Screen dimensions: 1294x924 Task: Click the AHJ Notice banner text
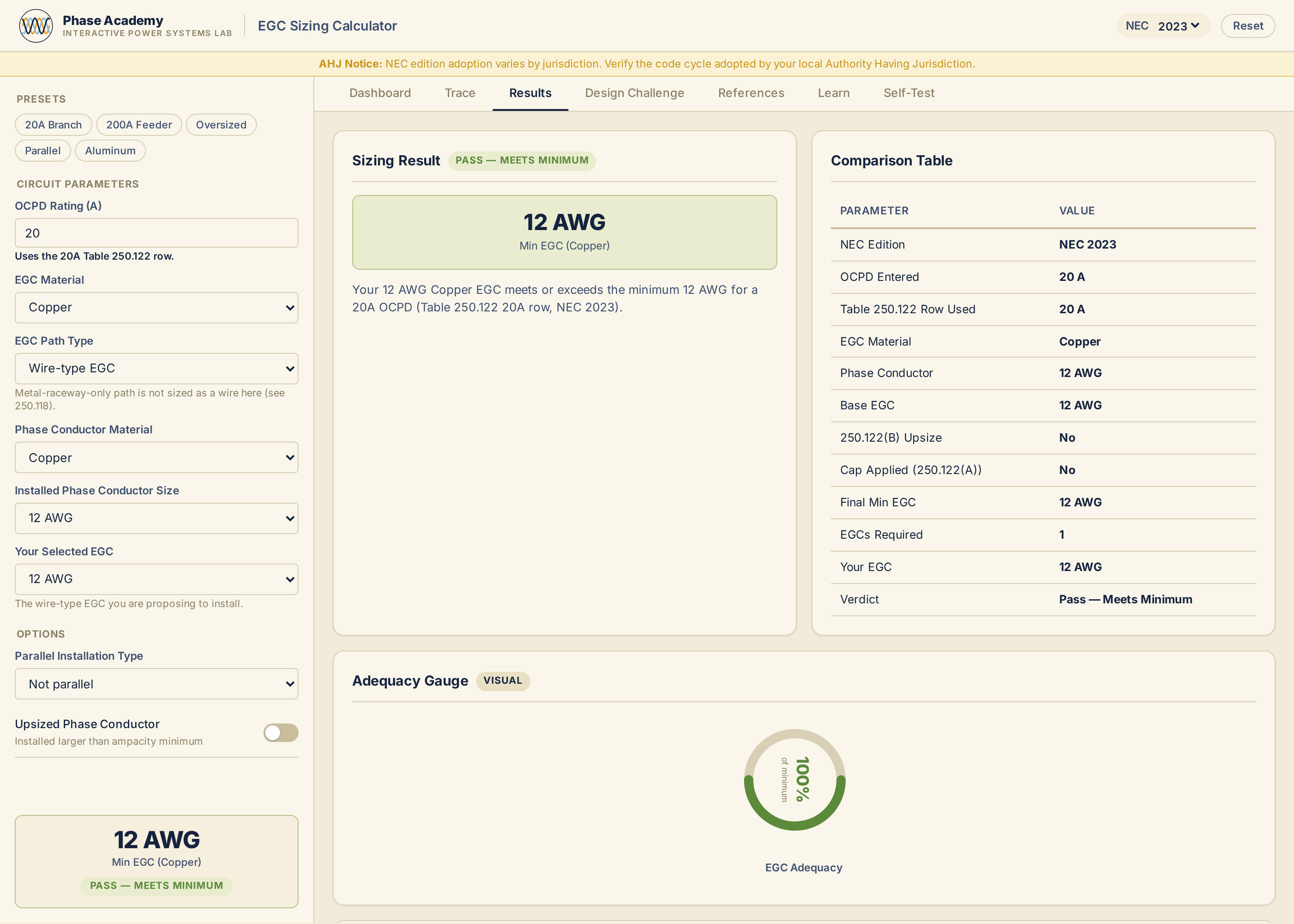tap(647, 64)
